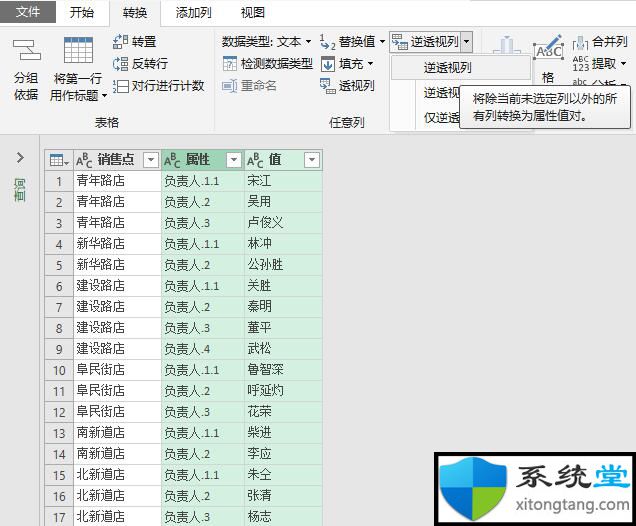Click cell 朱仝 in row 15
This screenshot has height=526, width=636.
pyautogui.click(x=283, y=475)
